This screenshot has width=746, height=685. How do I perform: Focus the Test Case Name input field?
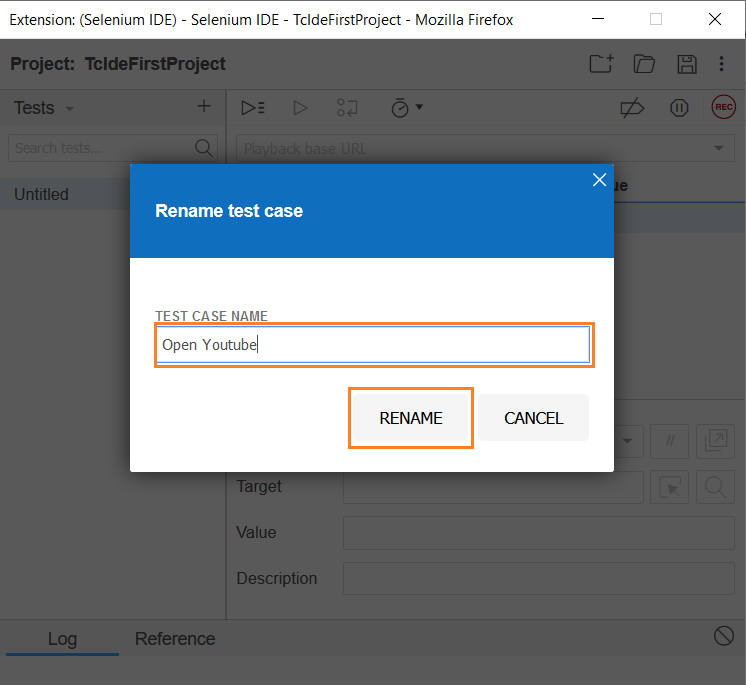click(x=373, y=344)
